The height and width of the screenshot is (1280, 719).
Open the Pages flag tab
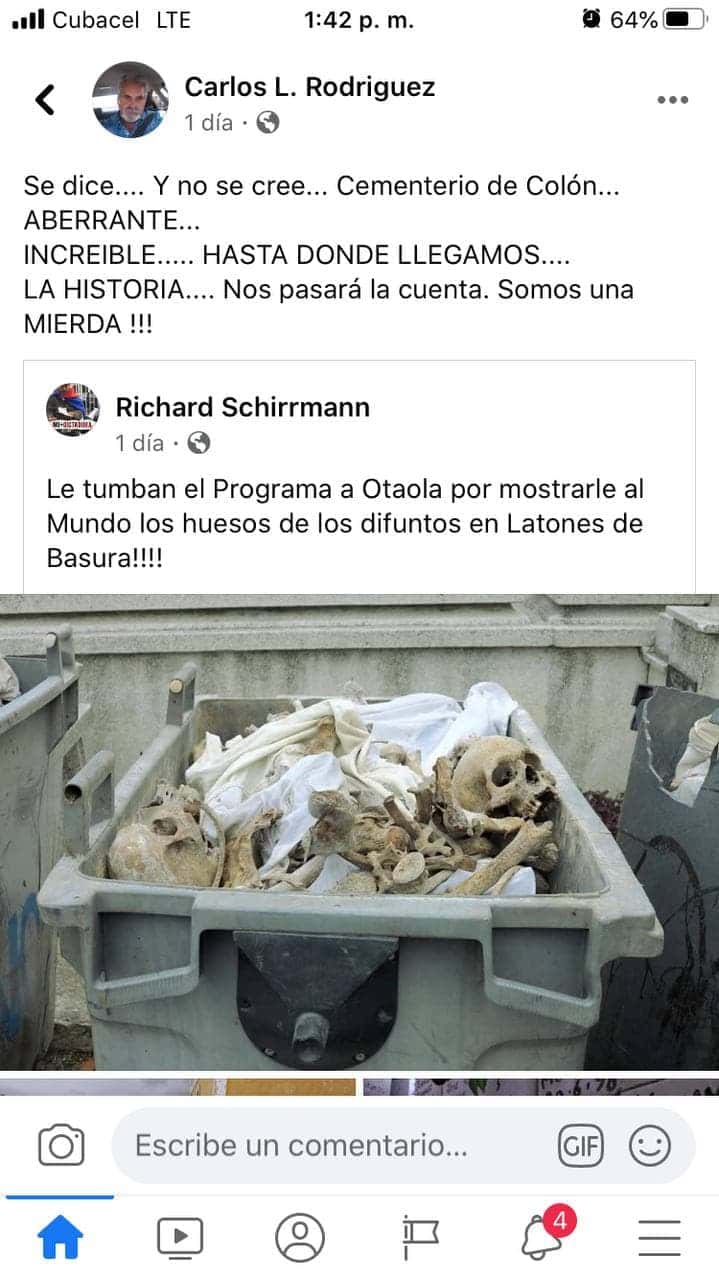[x=420, y=1238]
